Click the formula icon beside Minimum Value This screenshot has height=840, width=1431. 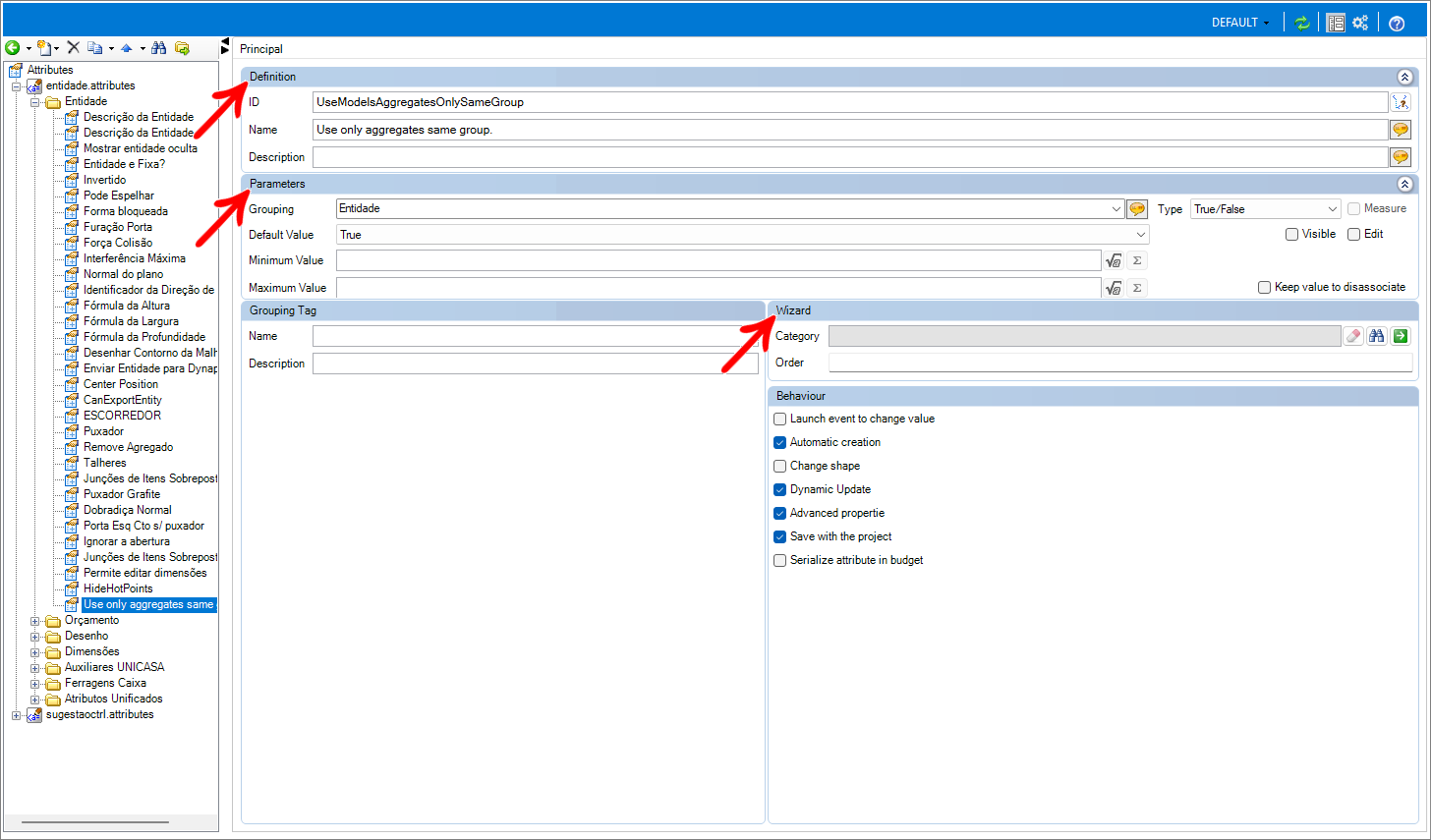(x=1114, y=260)
